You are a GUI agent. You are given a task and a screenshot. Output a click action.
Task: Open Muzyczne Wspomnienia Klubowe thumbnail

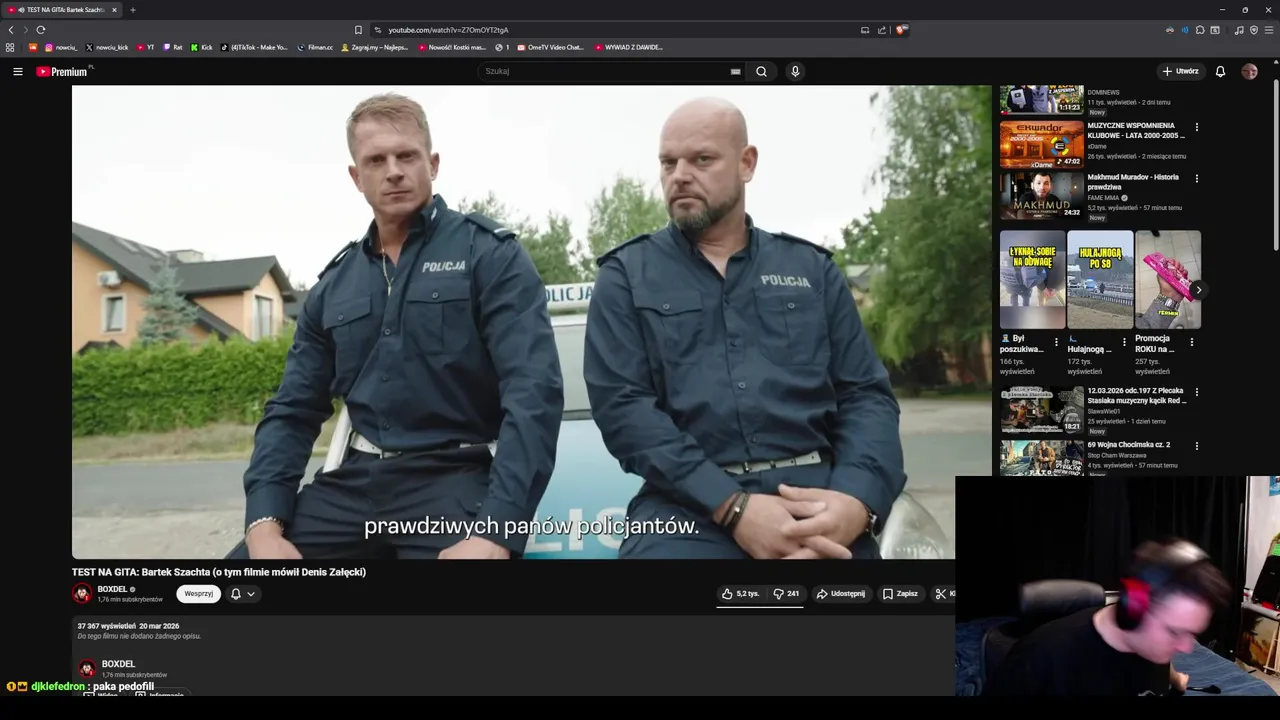[1042, 144]
